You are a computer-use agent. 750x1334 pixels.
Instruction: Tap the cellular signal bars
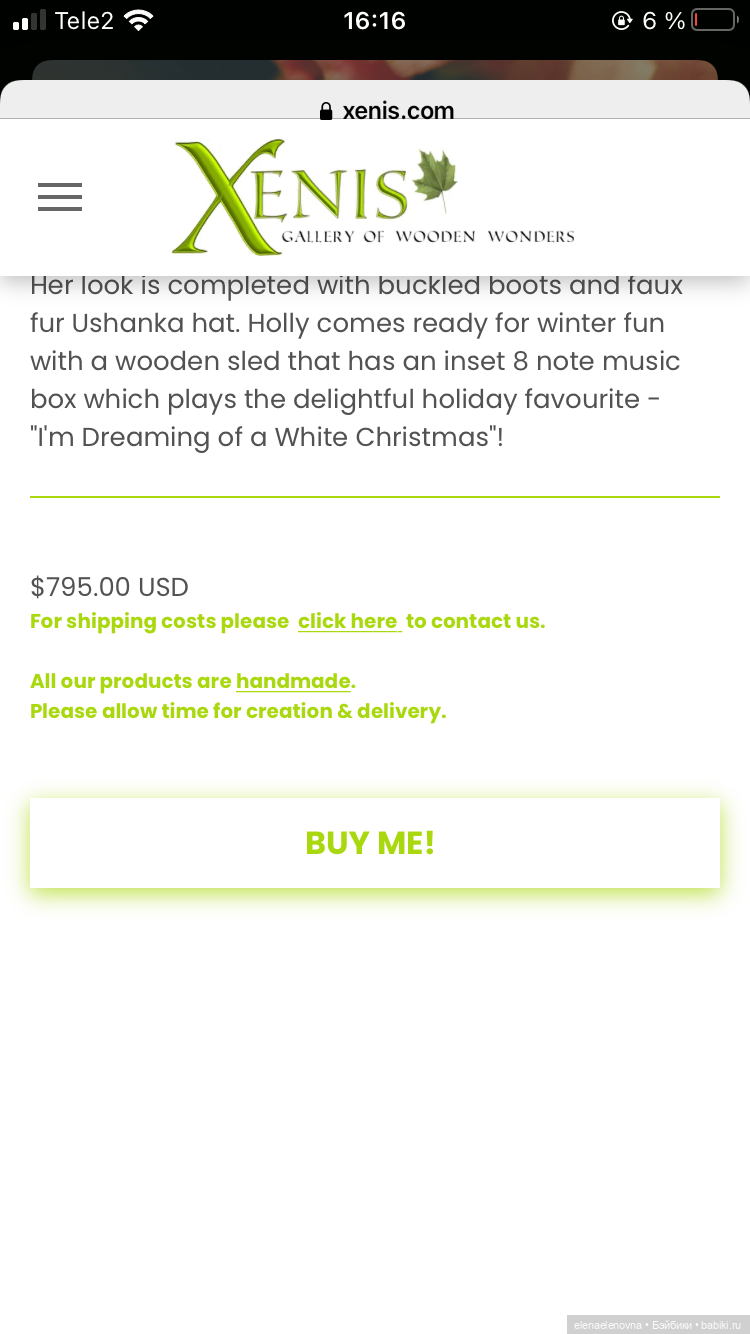[30, 20]
